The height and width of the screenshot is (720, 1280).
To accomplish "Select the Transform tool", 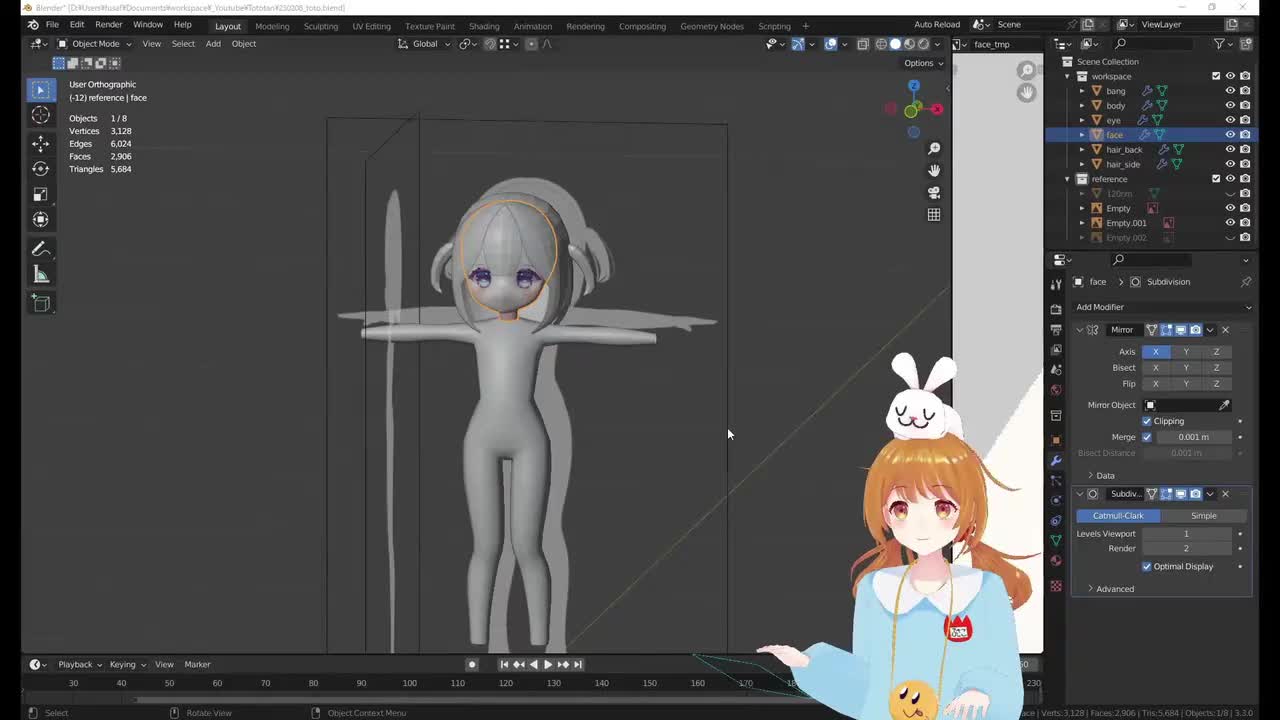I will 41,219.
